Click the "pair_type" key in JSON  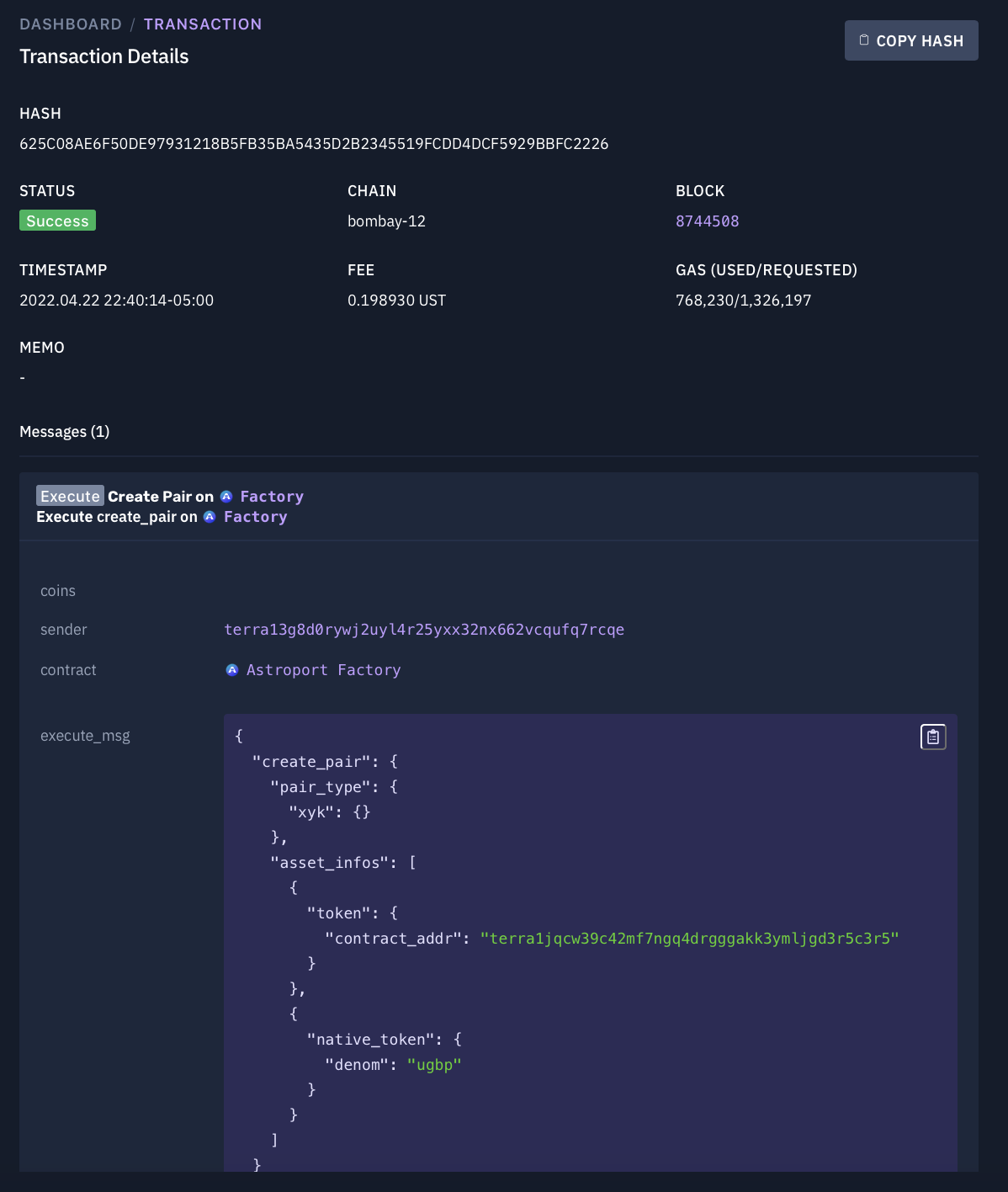coord(321,787)
